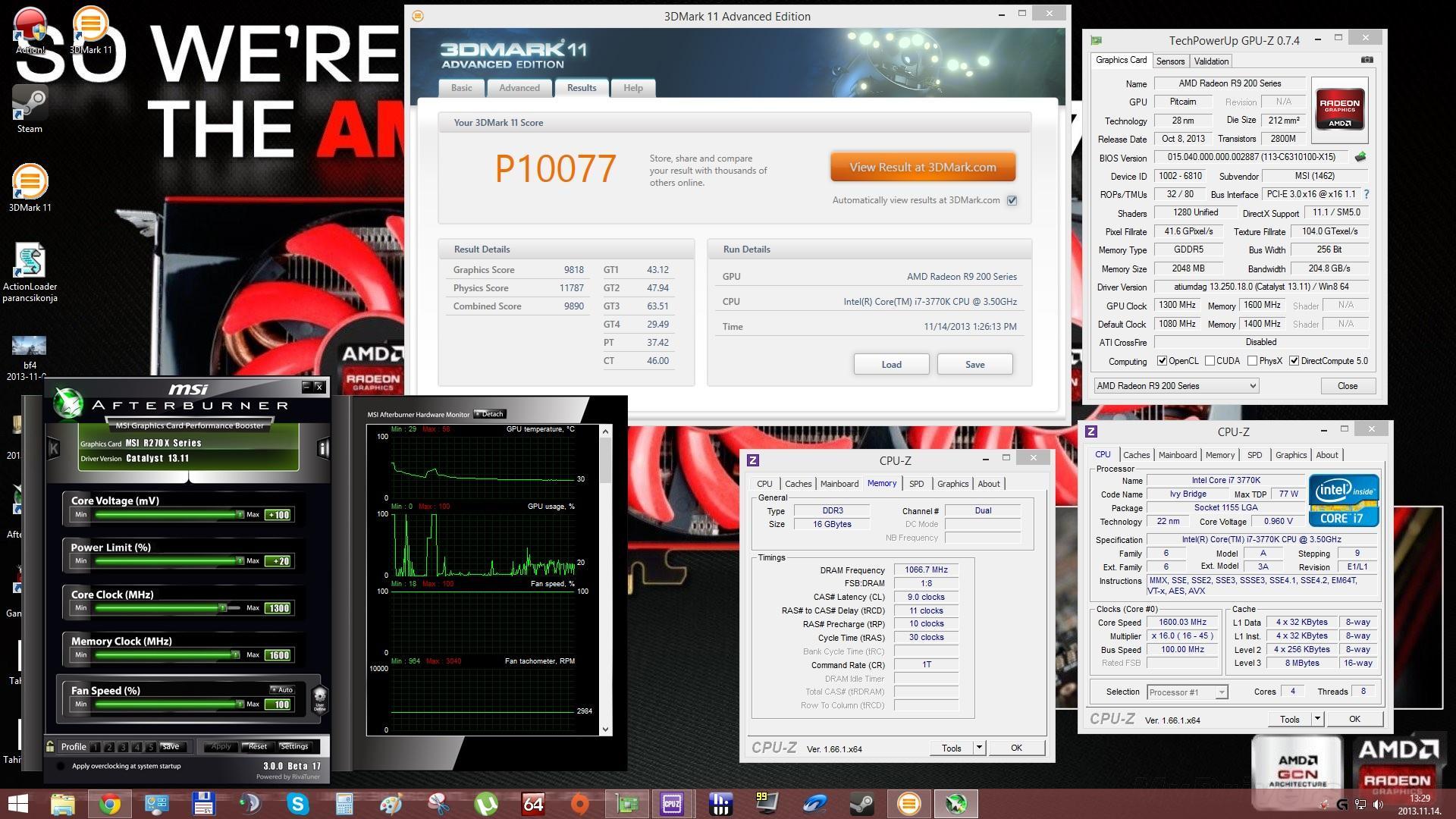Open Action! desktop shortcut
The width and height of the screenshot is (1456, 819).
(x=30, y=31)
